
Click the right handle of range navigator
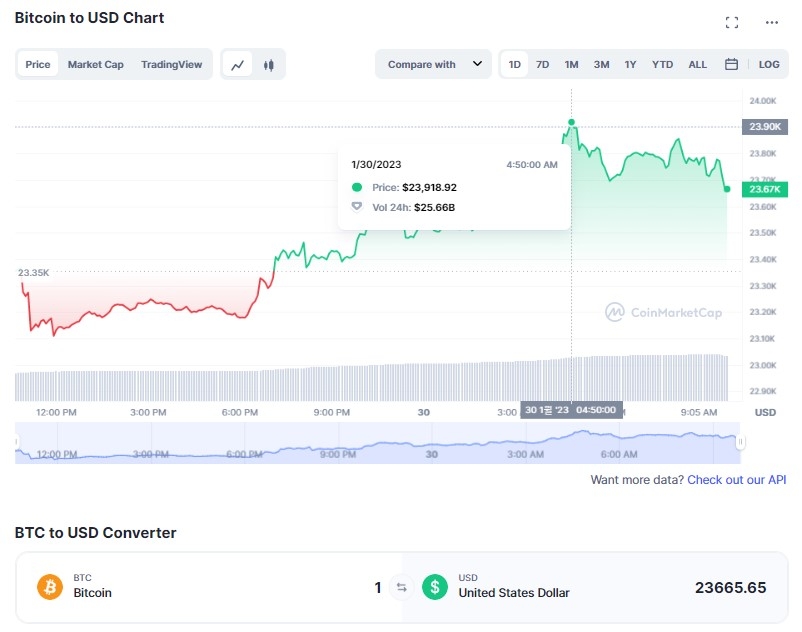(740, 442)
